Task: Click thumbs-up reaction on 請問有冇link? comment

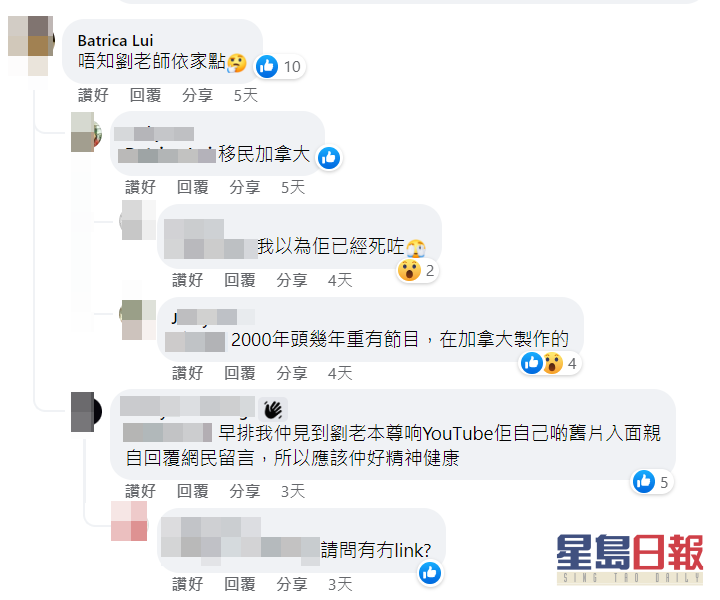Action: pyautogui.click(x=430, y=573)
